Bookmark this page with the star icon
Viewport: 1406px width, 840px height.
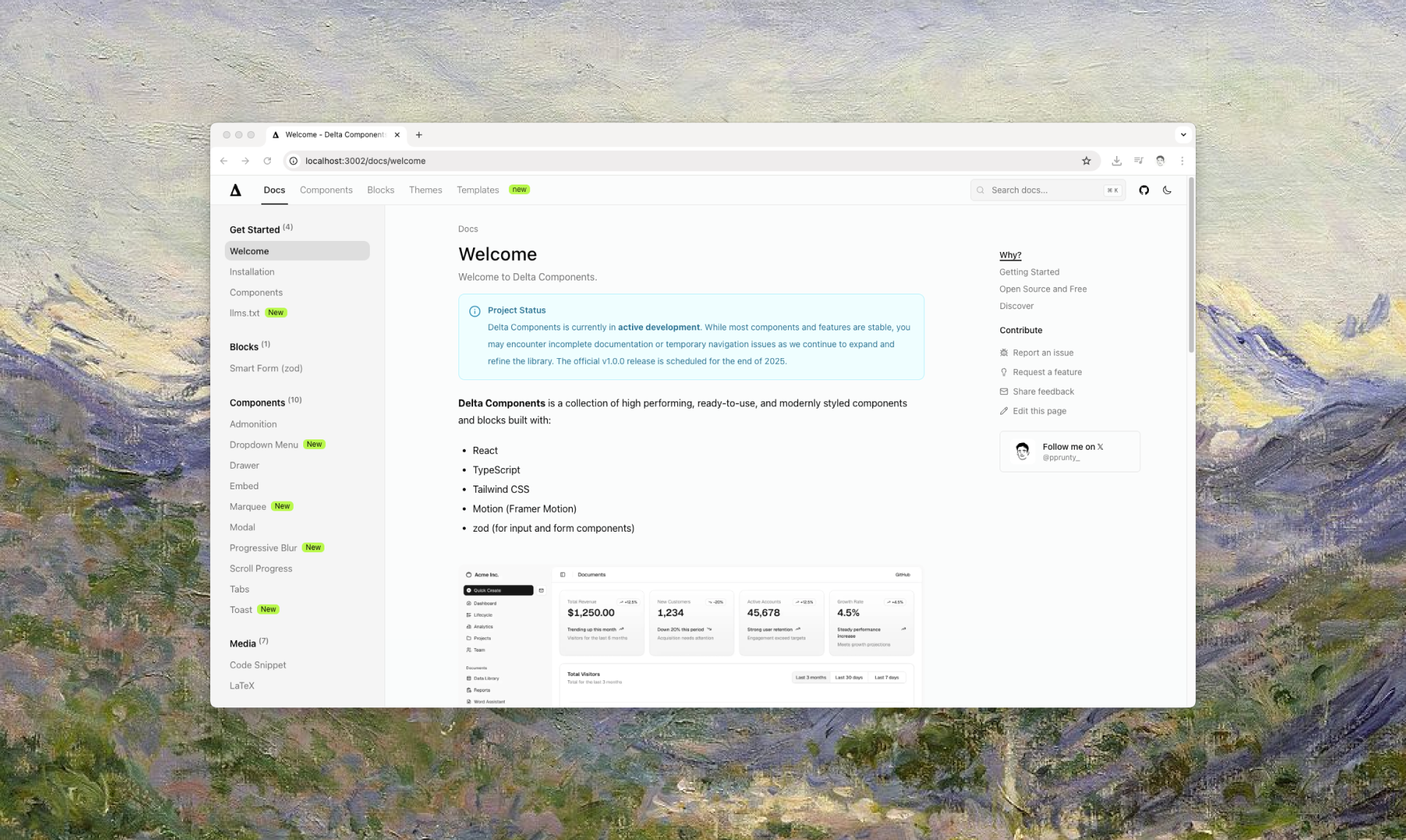point(1087,161)
